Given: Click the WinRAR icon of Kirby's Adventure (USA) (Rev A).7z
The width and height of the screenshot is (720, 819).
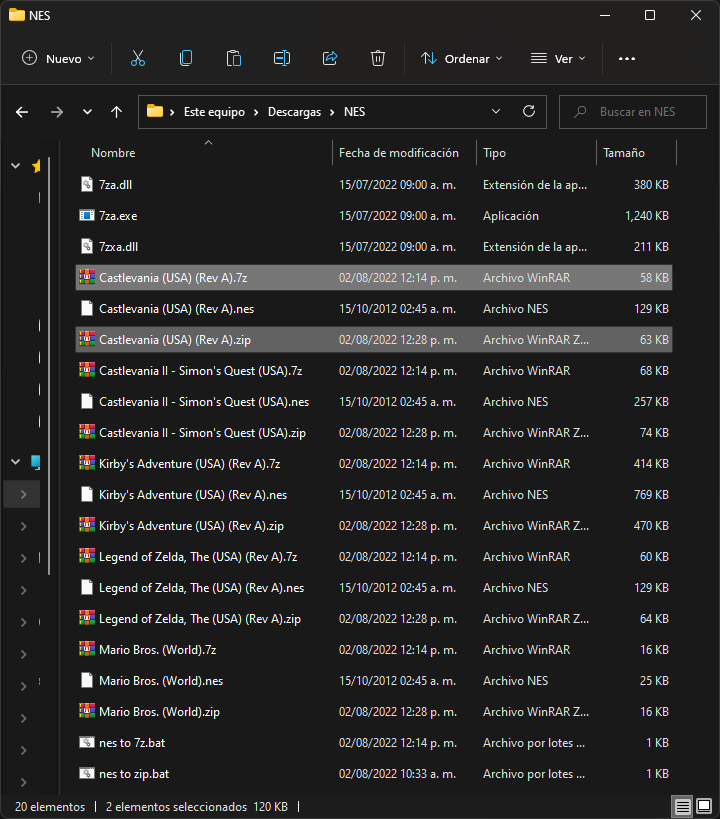Looking at the screenshot, I should click(87, 463).
